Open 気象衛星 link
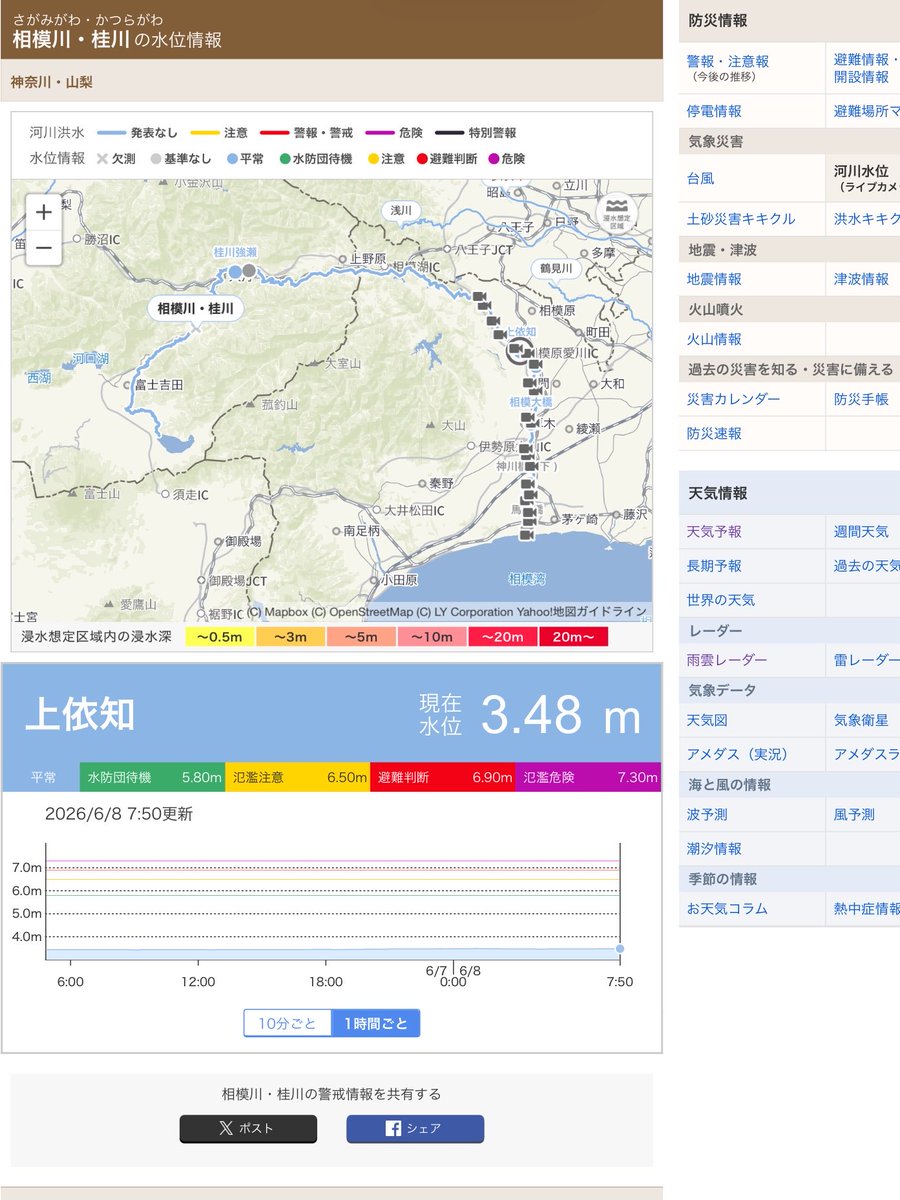Screen dimensions: 900x1200 point(861,720)
